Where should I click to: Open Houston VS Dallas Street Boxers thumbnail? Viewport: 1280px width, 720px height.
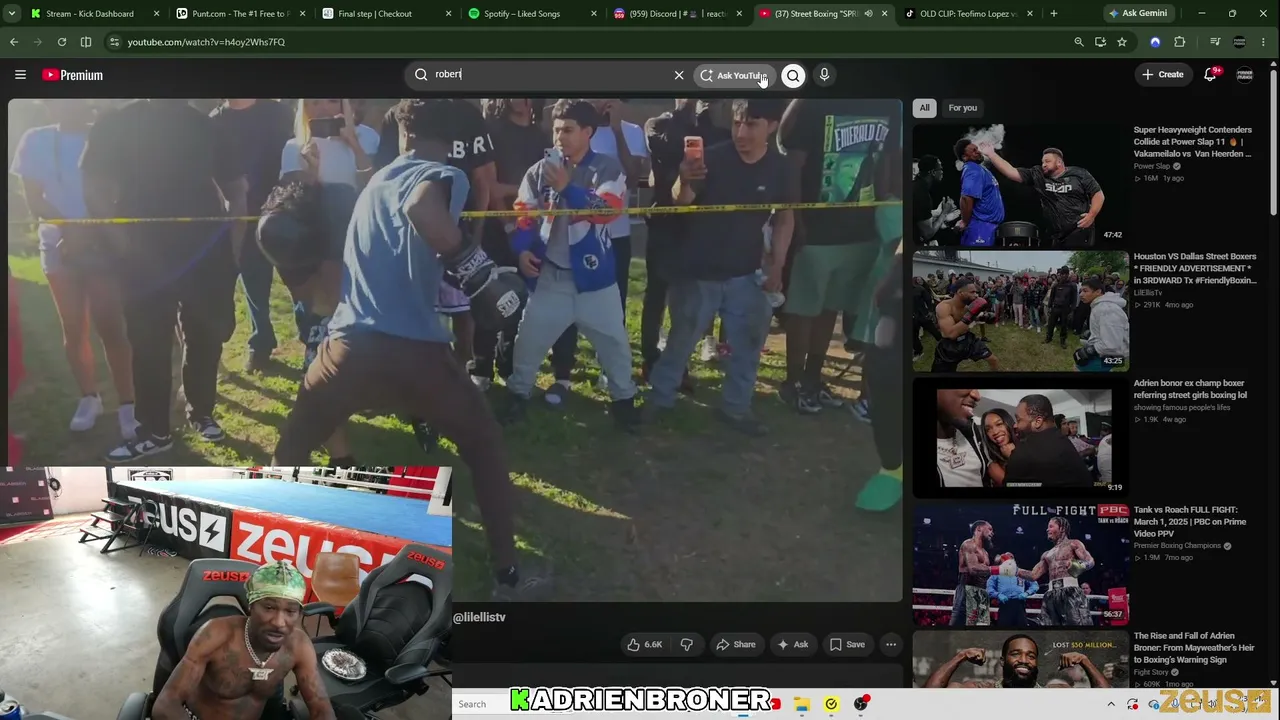click(x=1020, y=311)
